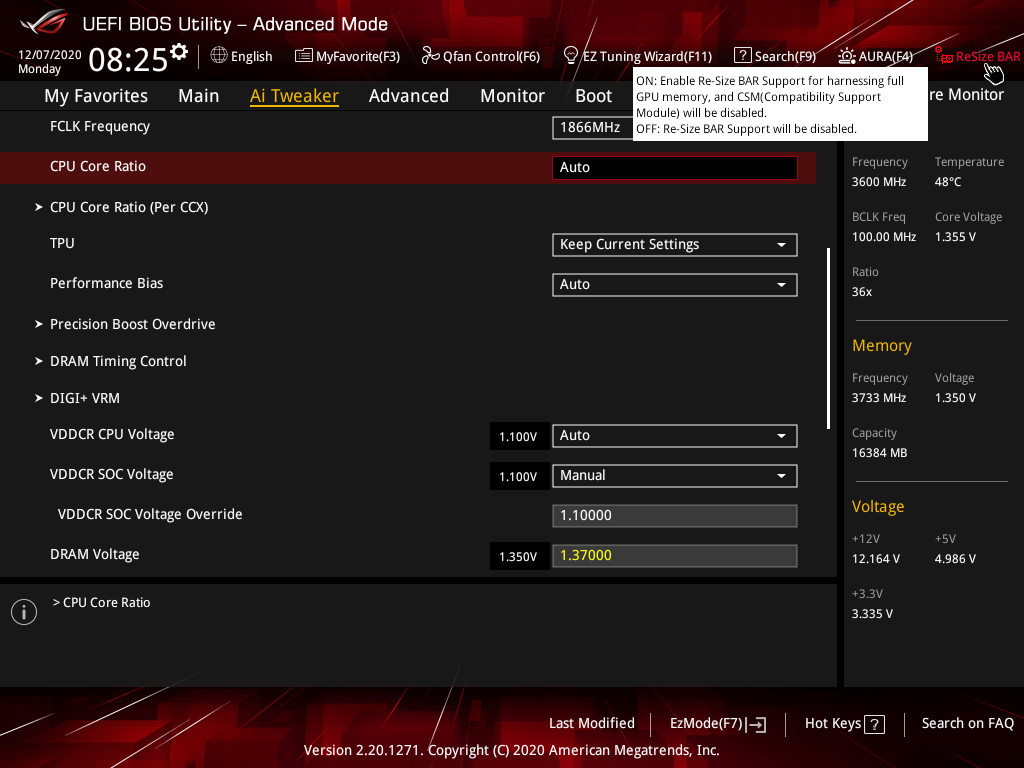Open AURA(F4) lighting control
This screenshot has width=1024, height=768.
(875, 56)
